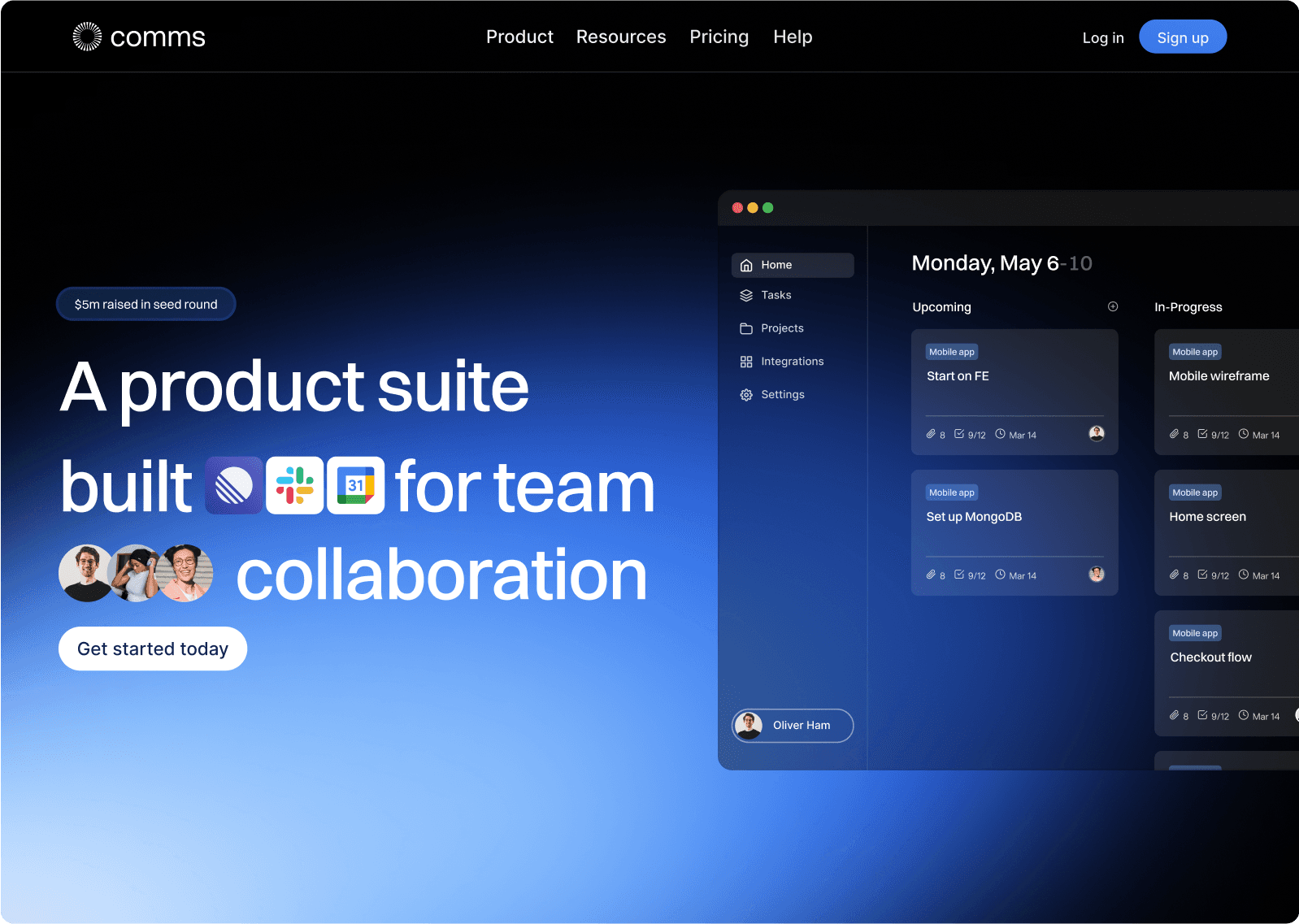Open the Checkout flow task card
This screenshot has width=1299, height=924.
click(x=1227, y=673)
